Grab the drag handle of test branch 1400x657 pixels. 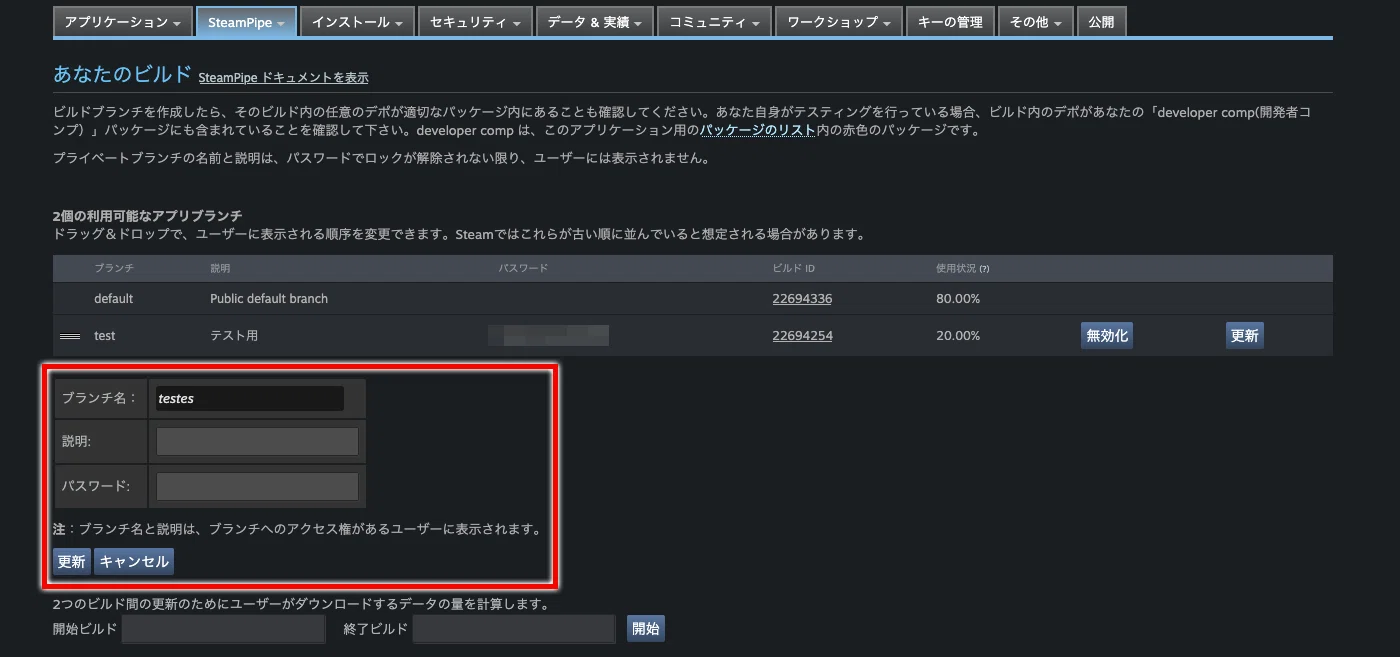[70, 337]
